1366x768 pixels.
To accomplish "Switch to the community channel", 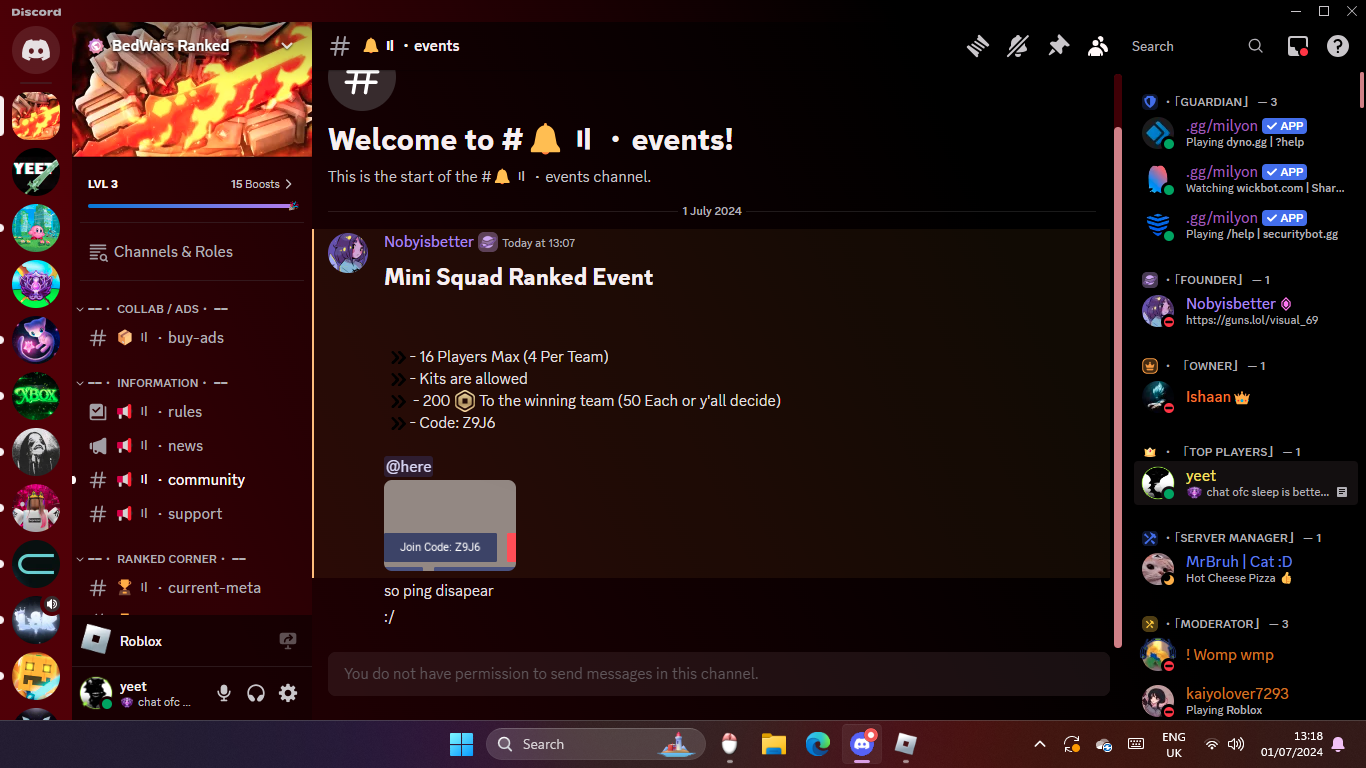I will (192, 480).
